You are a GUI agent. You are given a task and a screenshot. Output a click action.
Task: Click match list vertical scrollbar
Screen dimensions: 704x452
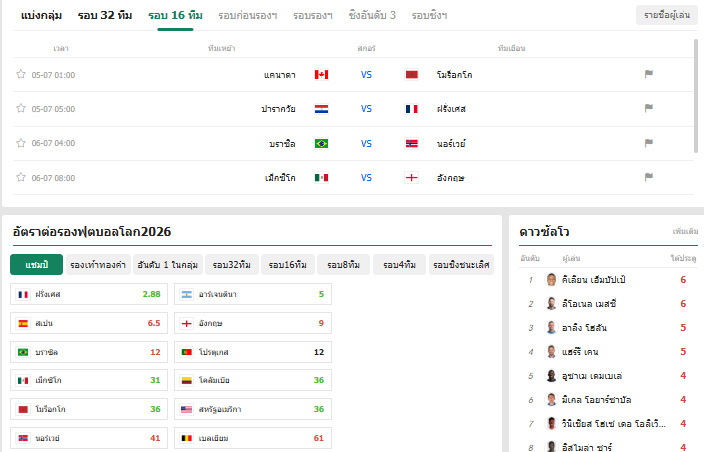(x=696, y=96)
